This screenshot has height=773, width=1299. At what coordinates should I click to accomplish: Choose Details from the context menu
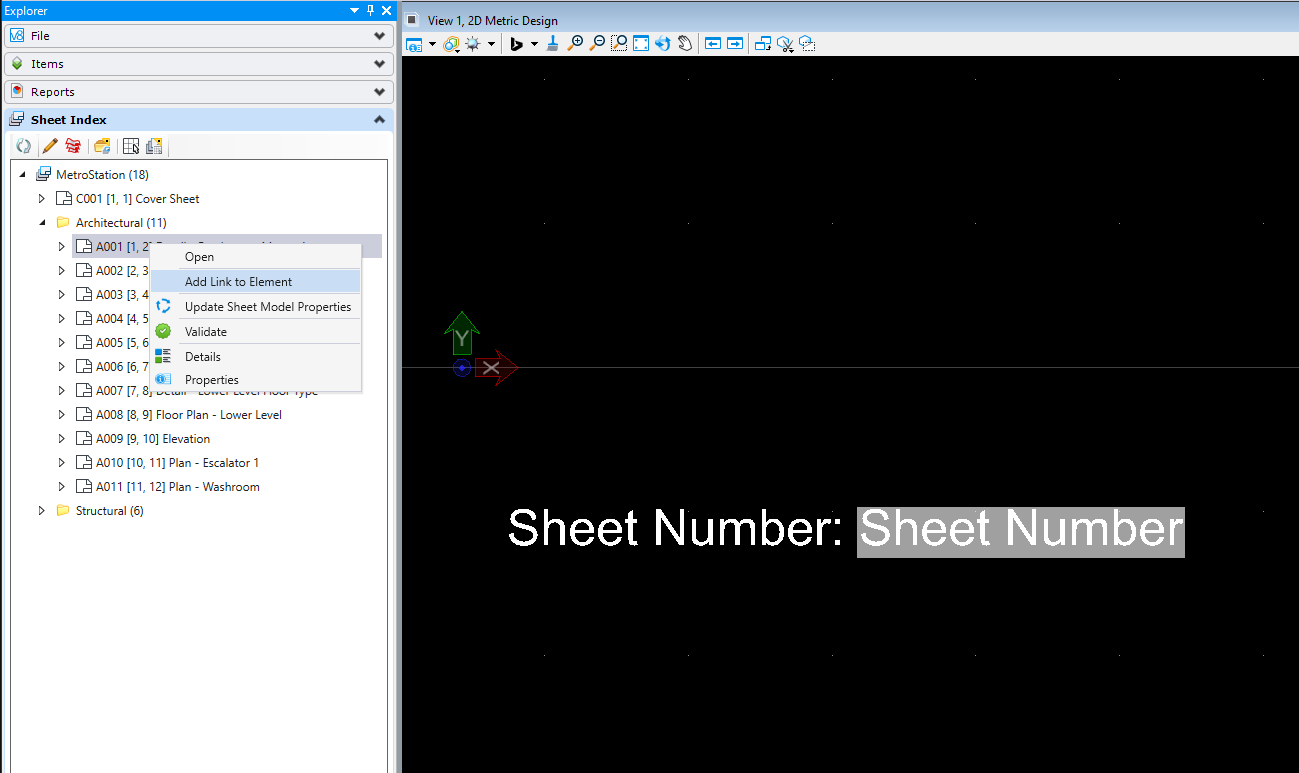[255, 357]
